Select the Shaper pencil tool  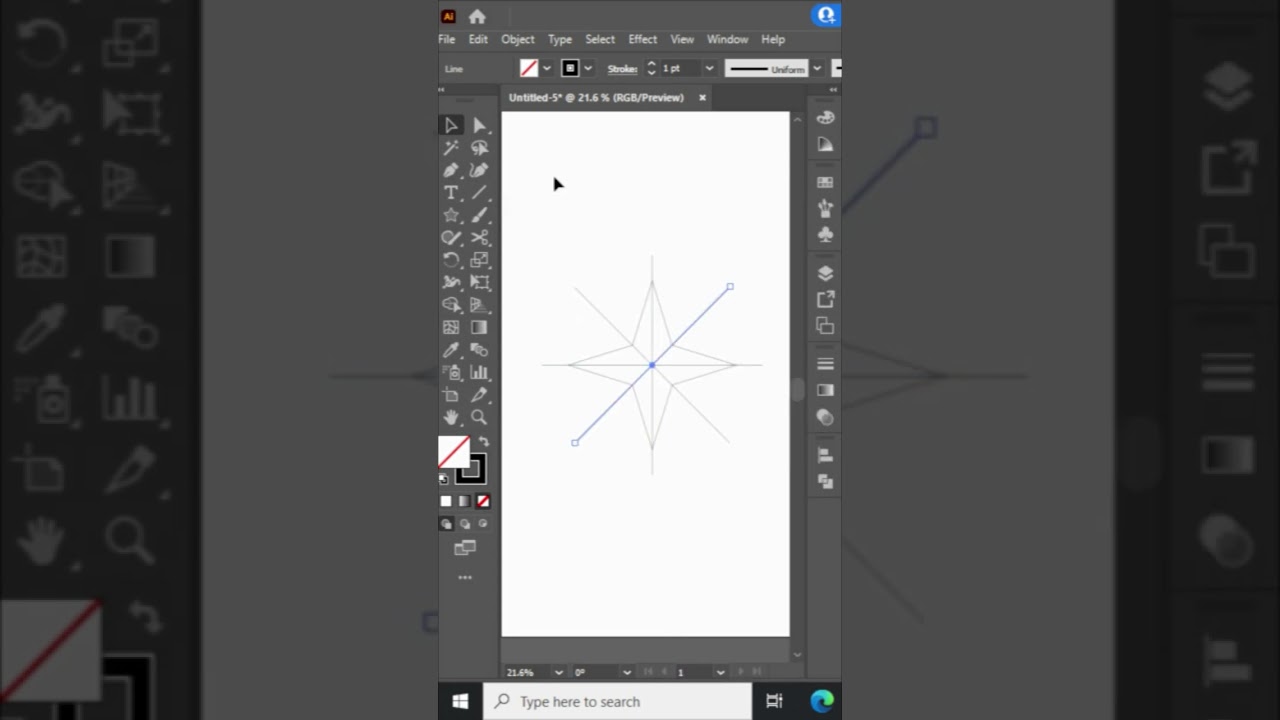coord(451,238)
